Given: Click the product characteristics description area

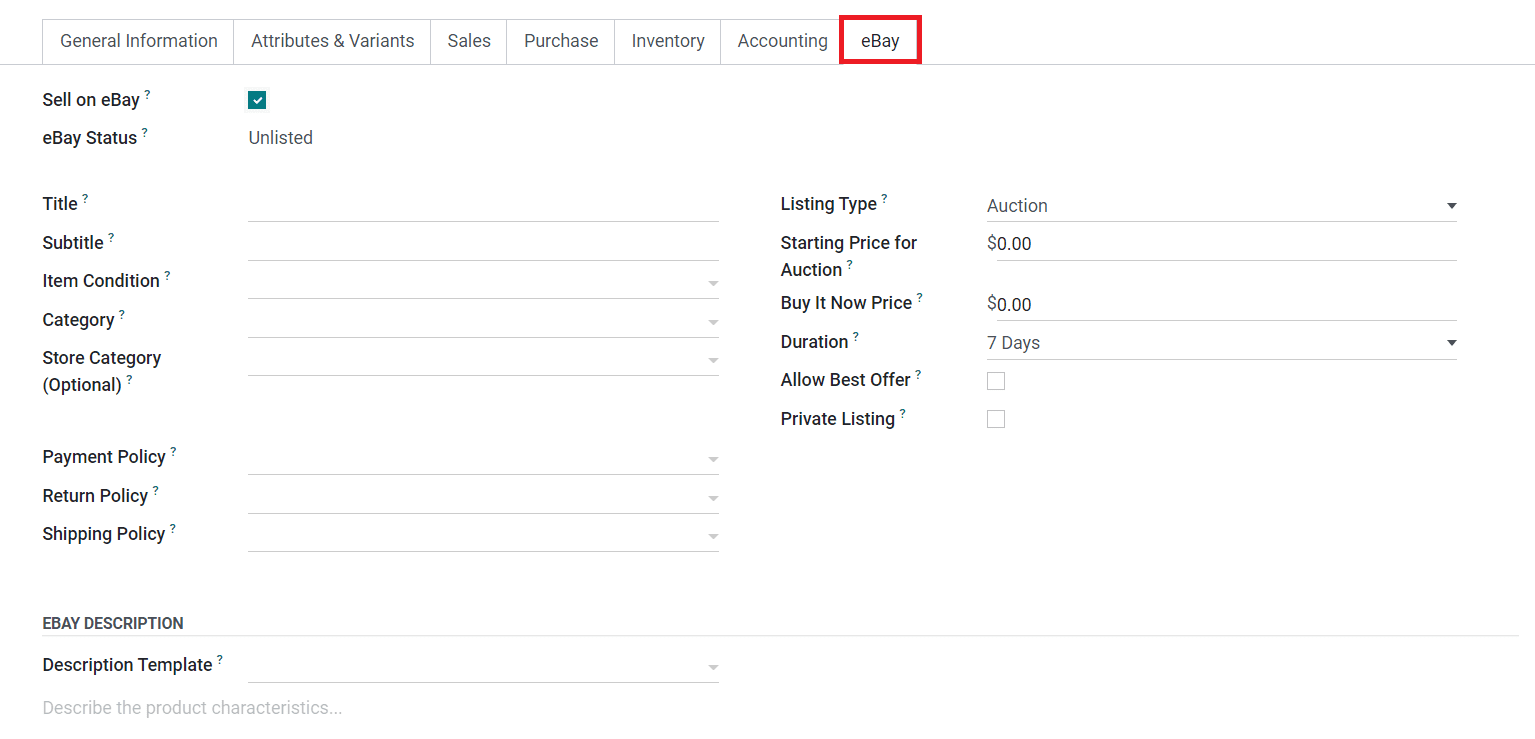Looking at the screenshot, I should 400,708.
